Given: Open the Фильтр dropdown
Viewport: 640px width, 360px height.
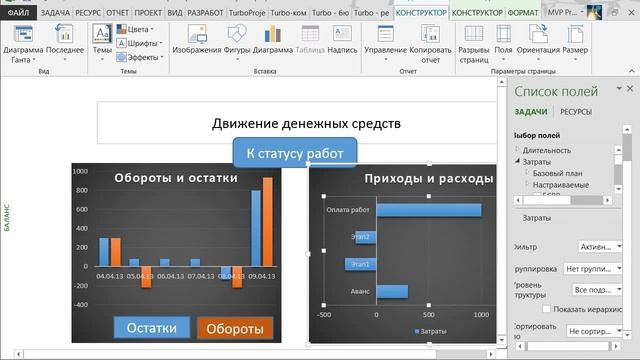Looking at the screenshot, I should pyautogui.click(x=600, y=247).
